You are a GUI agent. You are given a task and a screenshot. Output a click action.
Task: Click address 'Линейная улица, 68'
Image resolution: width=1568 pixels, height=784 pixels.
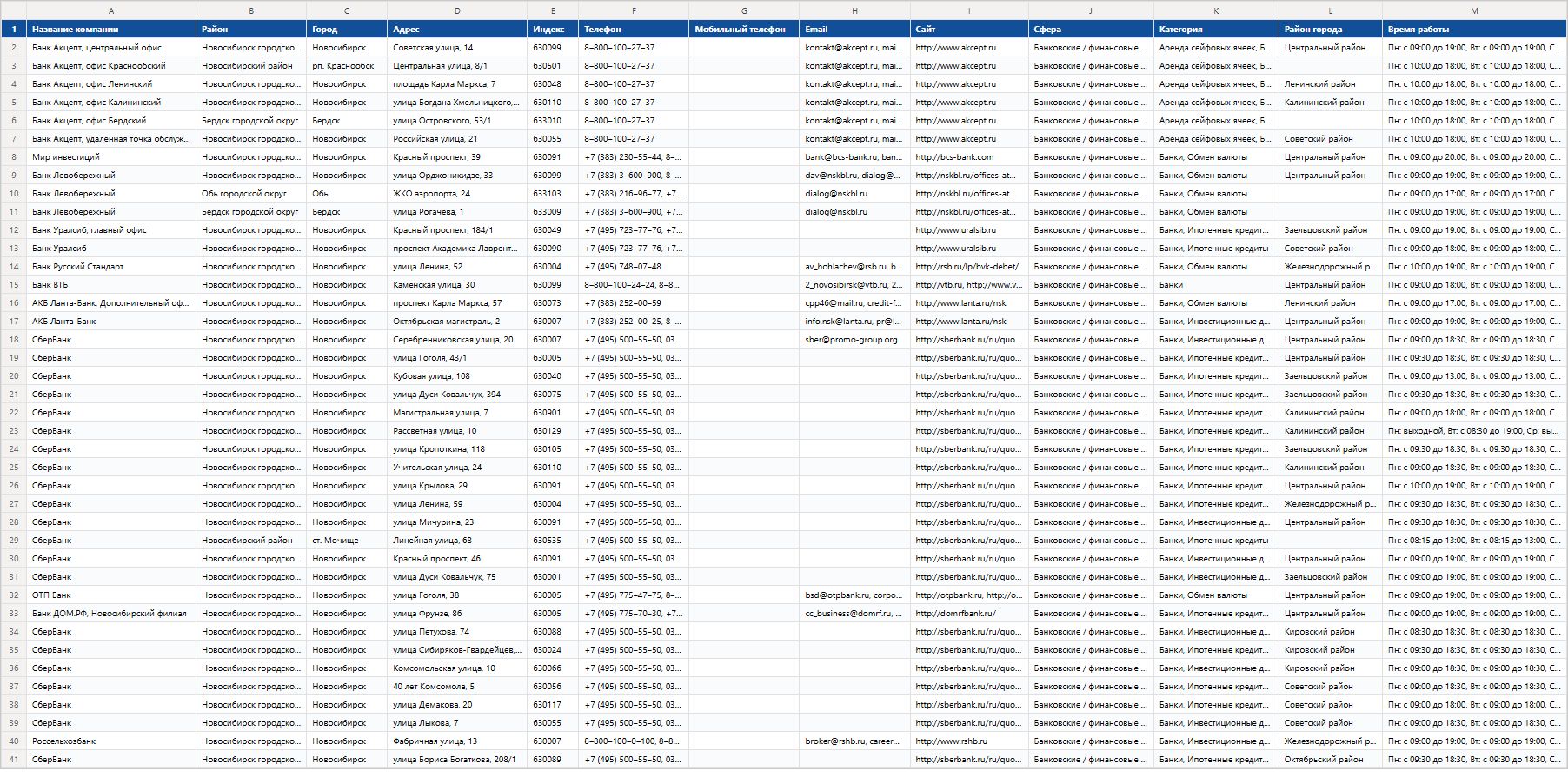tap(457, 541)
